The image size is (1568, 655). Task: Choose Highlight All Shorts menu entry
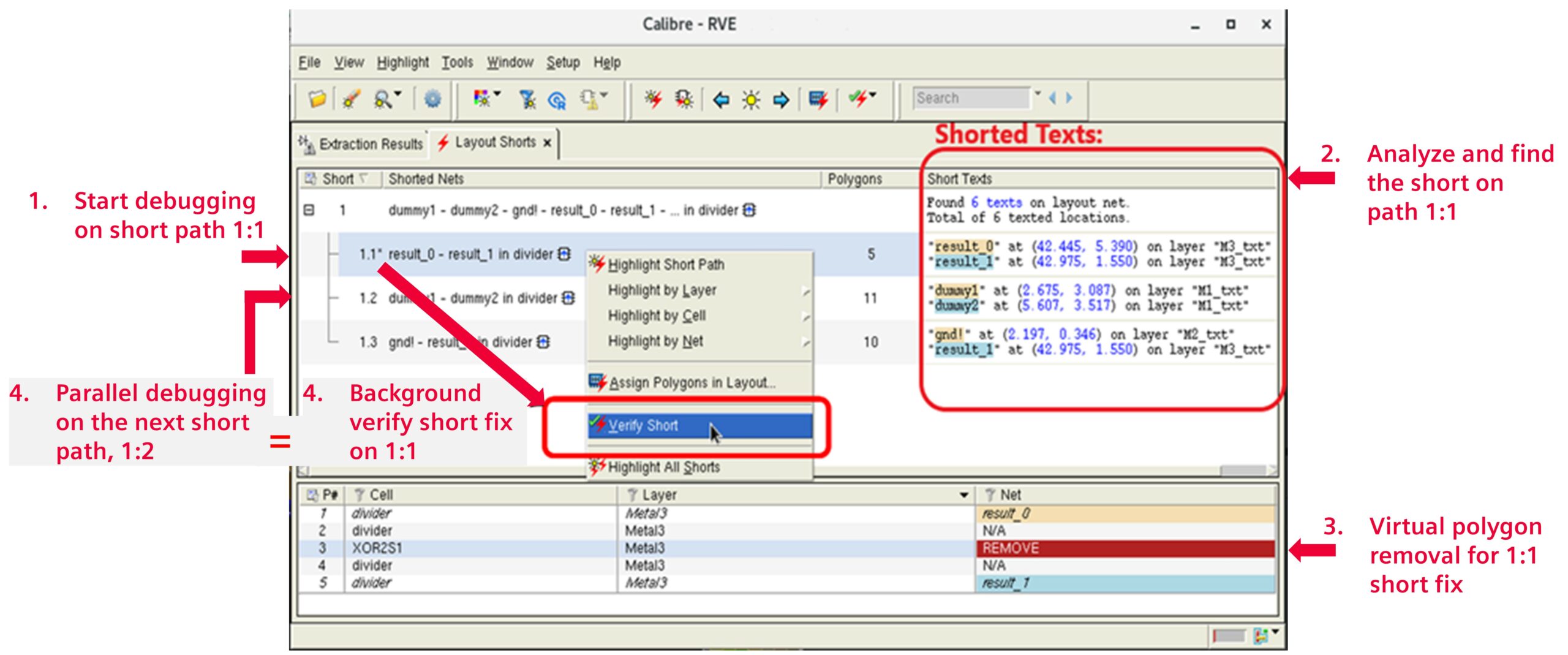click(x=699, y=467)
